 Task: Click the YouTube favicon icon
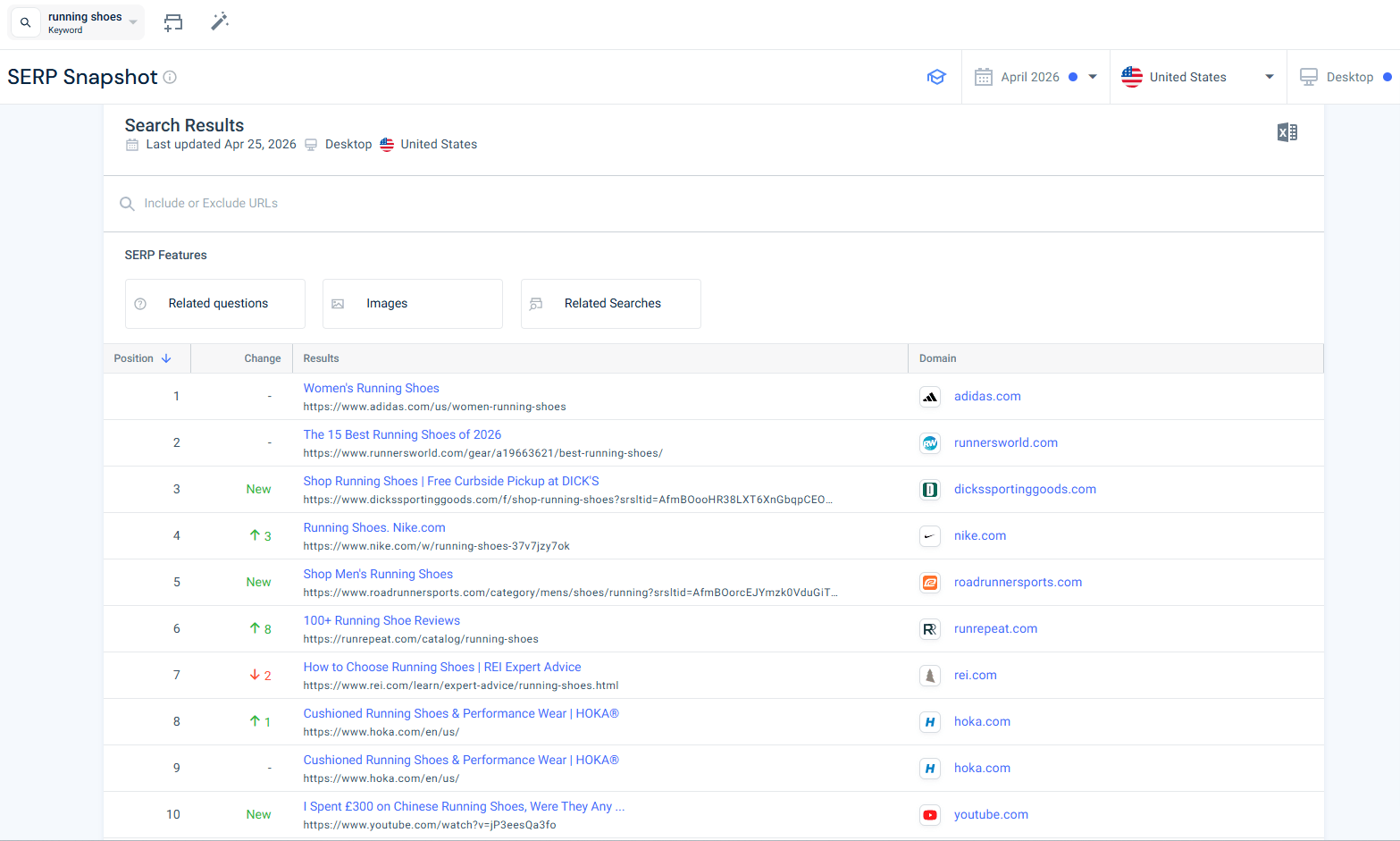[930, 815]
